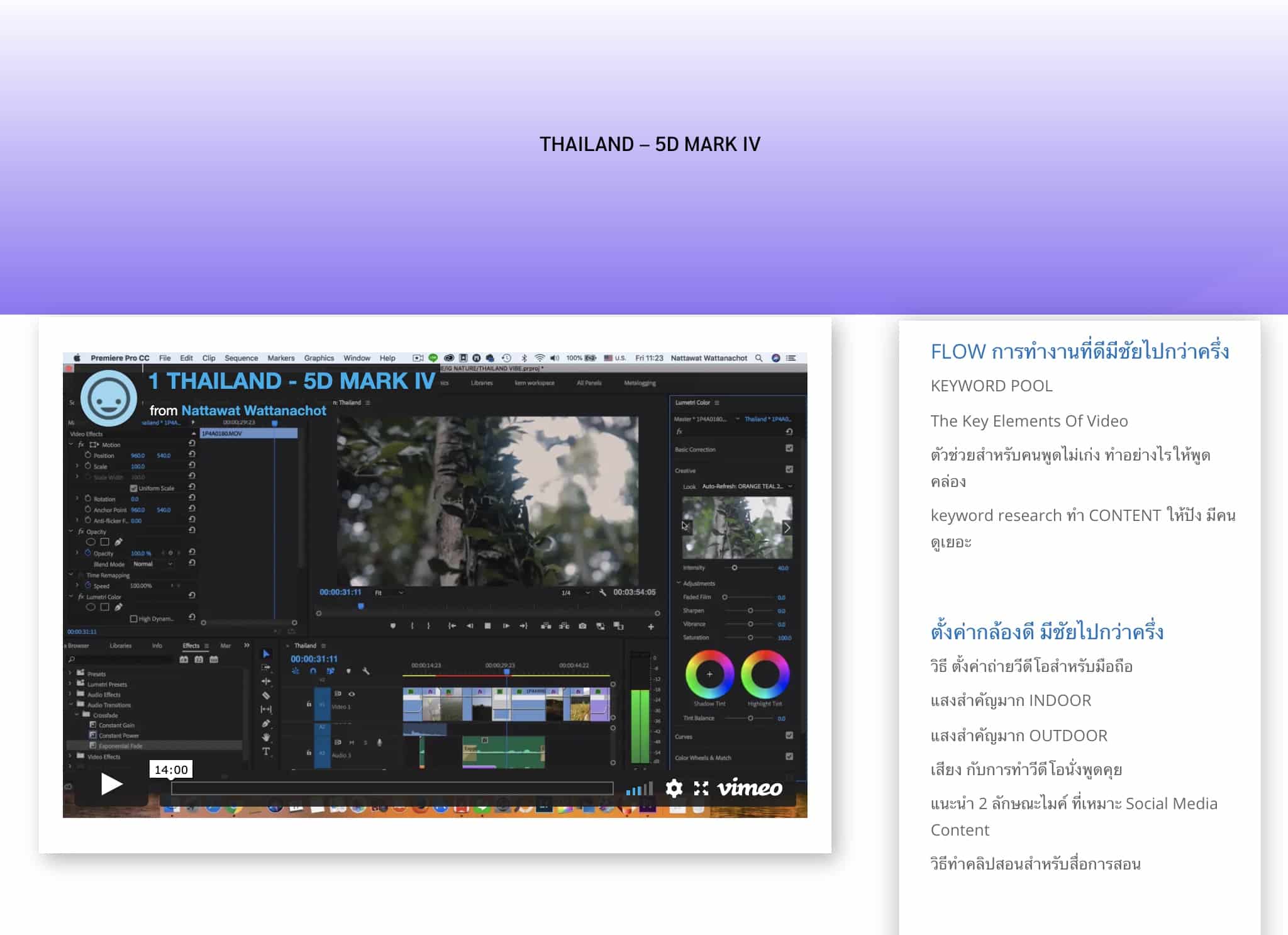The width and height of the screenshot is (1288, 935).
Task: Select the Track Select Forward tool
Action: (266, 668)
